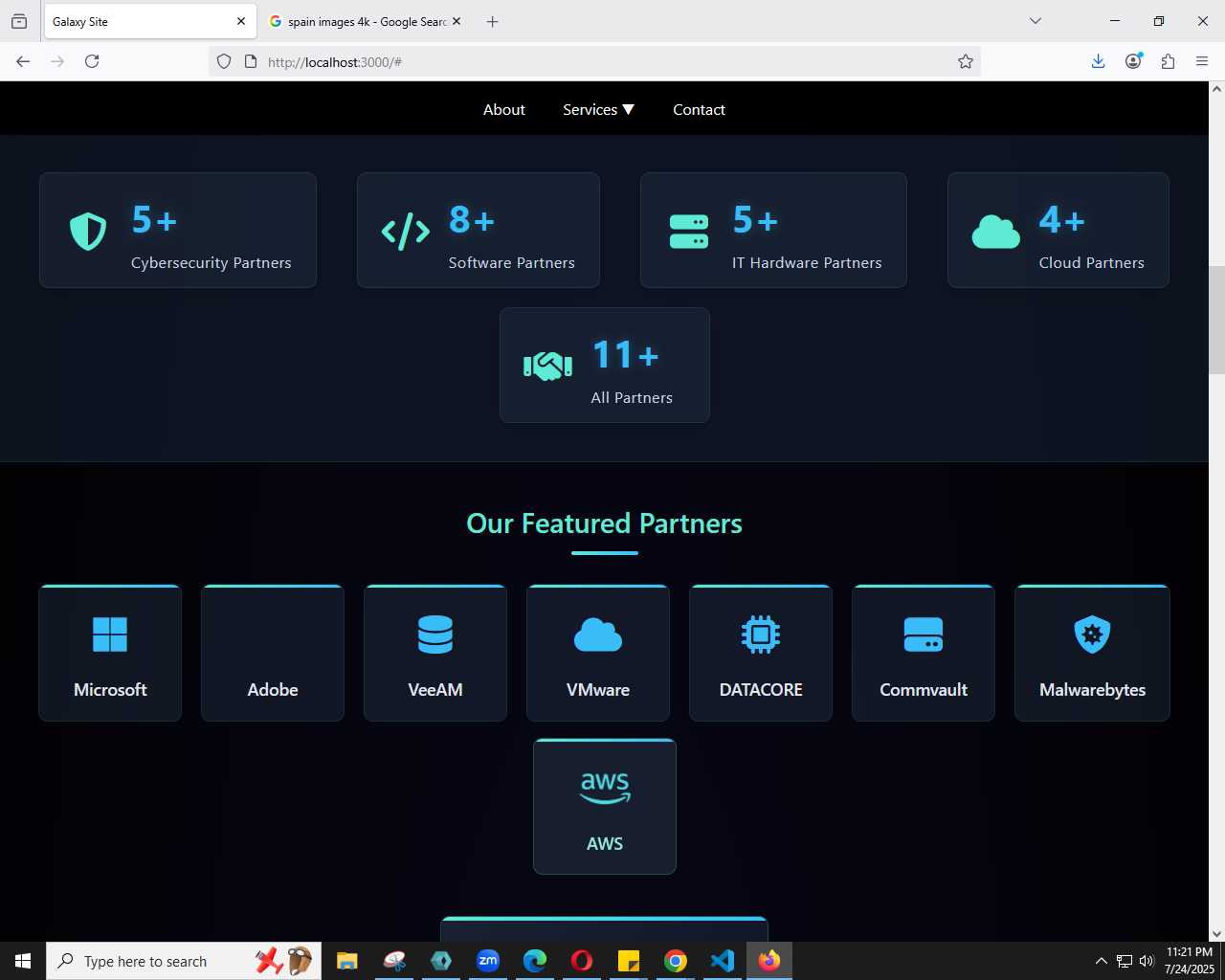Click the code brackets icon for Software Partners
The height and width of the screenshot is (980, 1225).
[406, 231]
